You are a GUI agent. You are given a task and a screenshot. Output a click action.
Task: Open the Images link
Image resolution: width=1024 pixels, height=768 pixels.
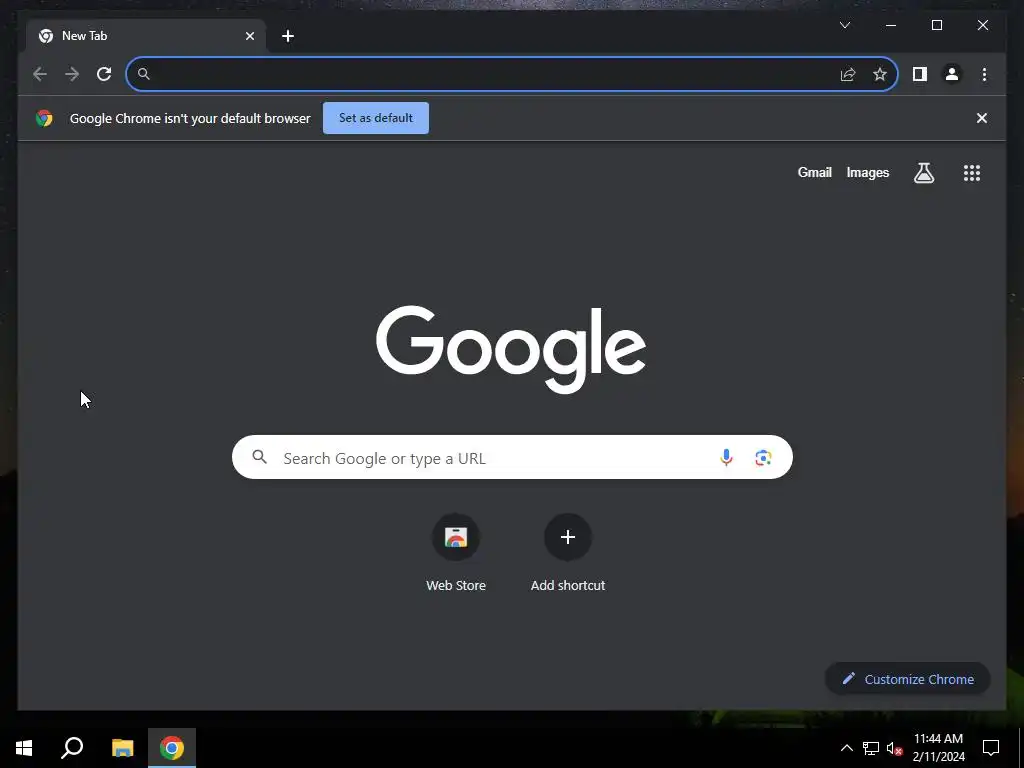(867, 172)
